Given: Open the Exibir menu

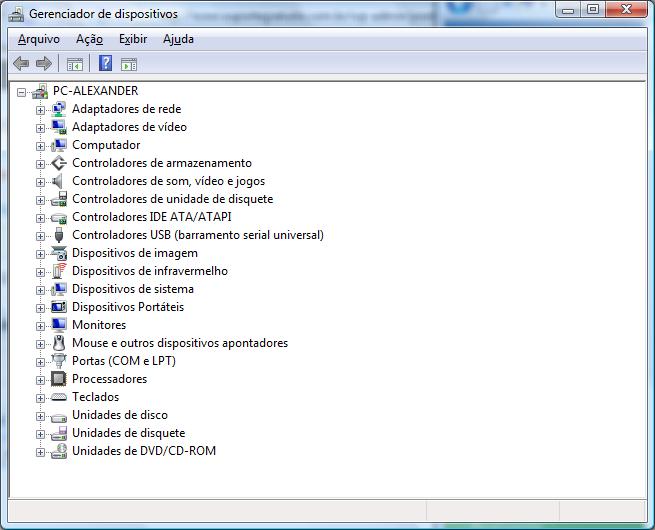Looking at the screenshot, I should 132,39.
